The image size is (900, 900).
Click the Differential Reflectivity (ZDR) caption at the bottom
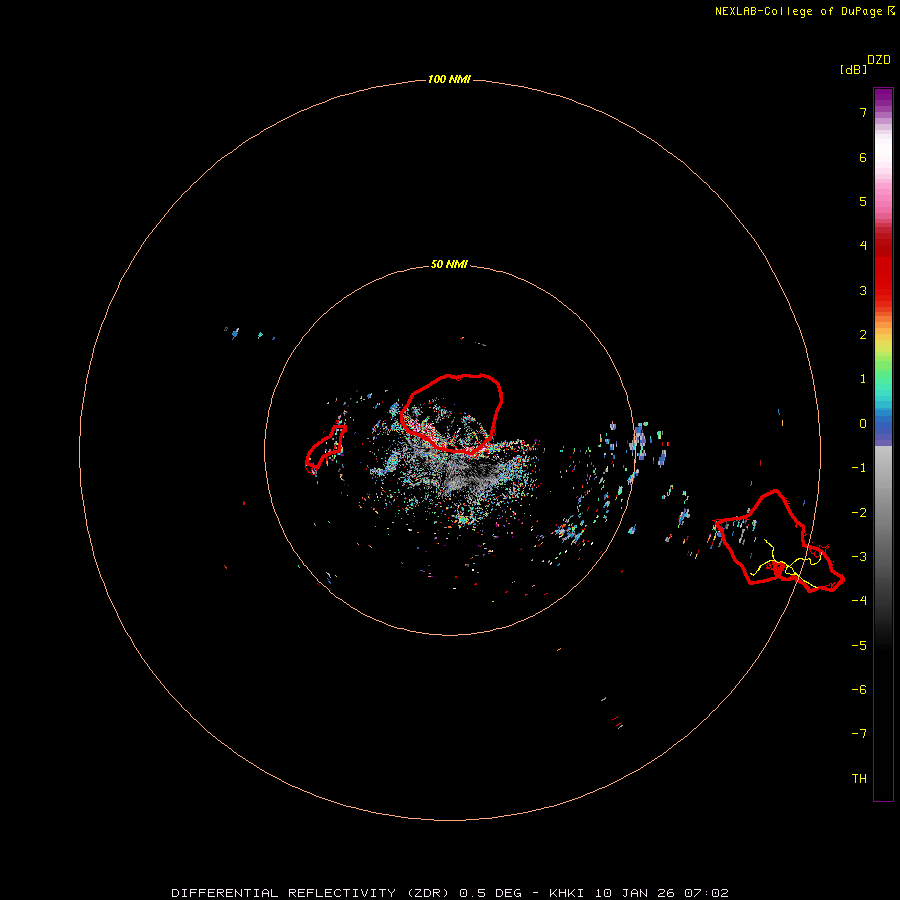point(450,893)
